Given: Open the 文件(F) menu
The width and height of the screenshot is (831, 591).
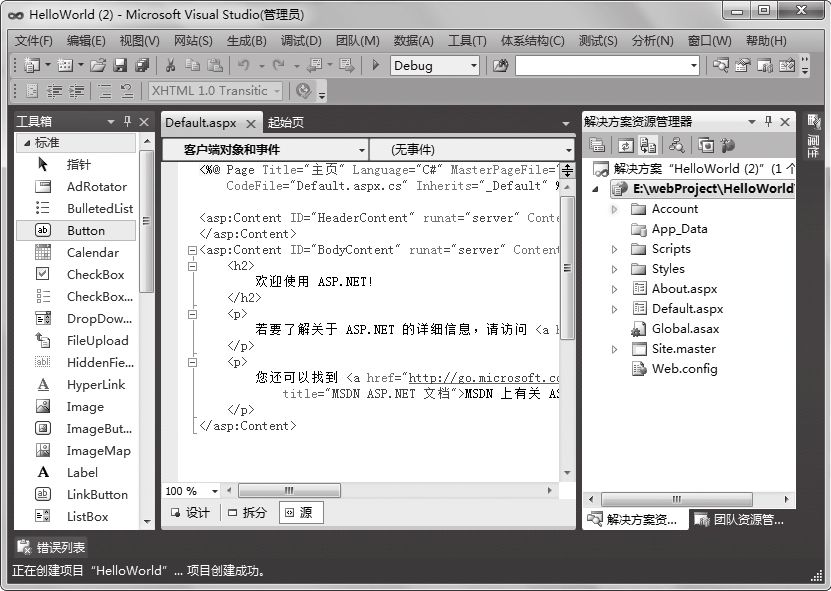Looking at the screenshot, I should (x=33, y=41).
